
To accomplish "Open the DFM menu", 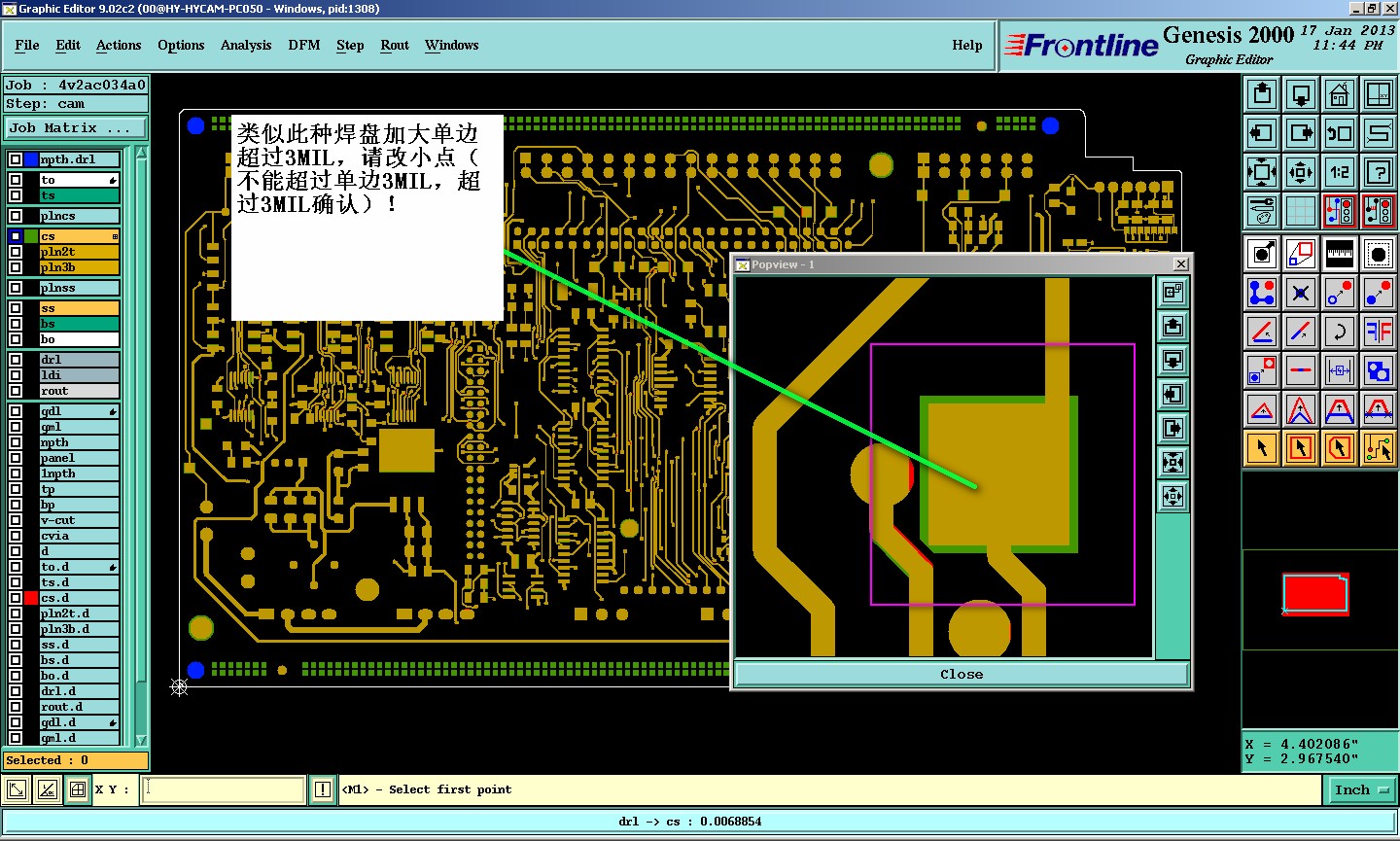I will point(304,46).
